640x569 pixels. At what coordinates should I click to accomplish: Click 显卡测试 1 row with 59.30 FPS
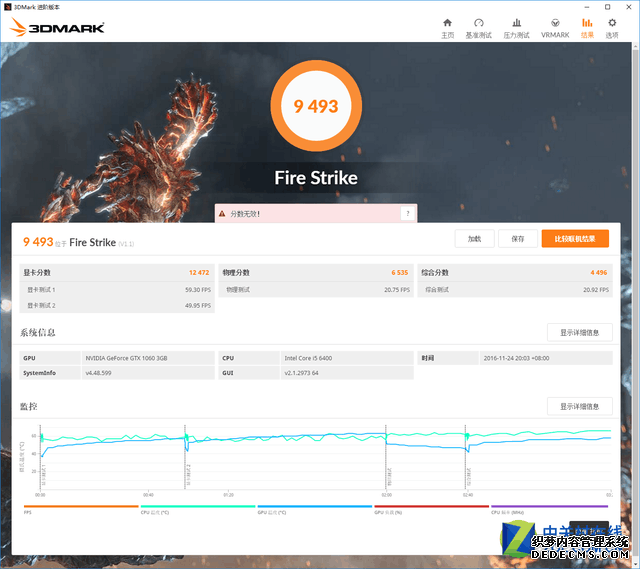(117, 289)
